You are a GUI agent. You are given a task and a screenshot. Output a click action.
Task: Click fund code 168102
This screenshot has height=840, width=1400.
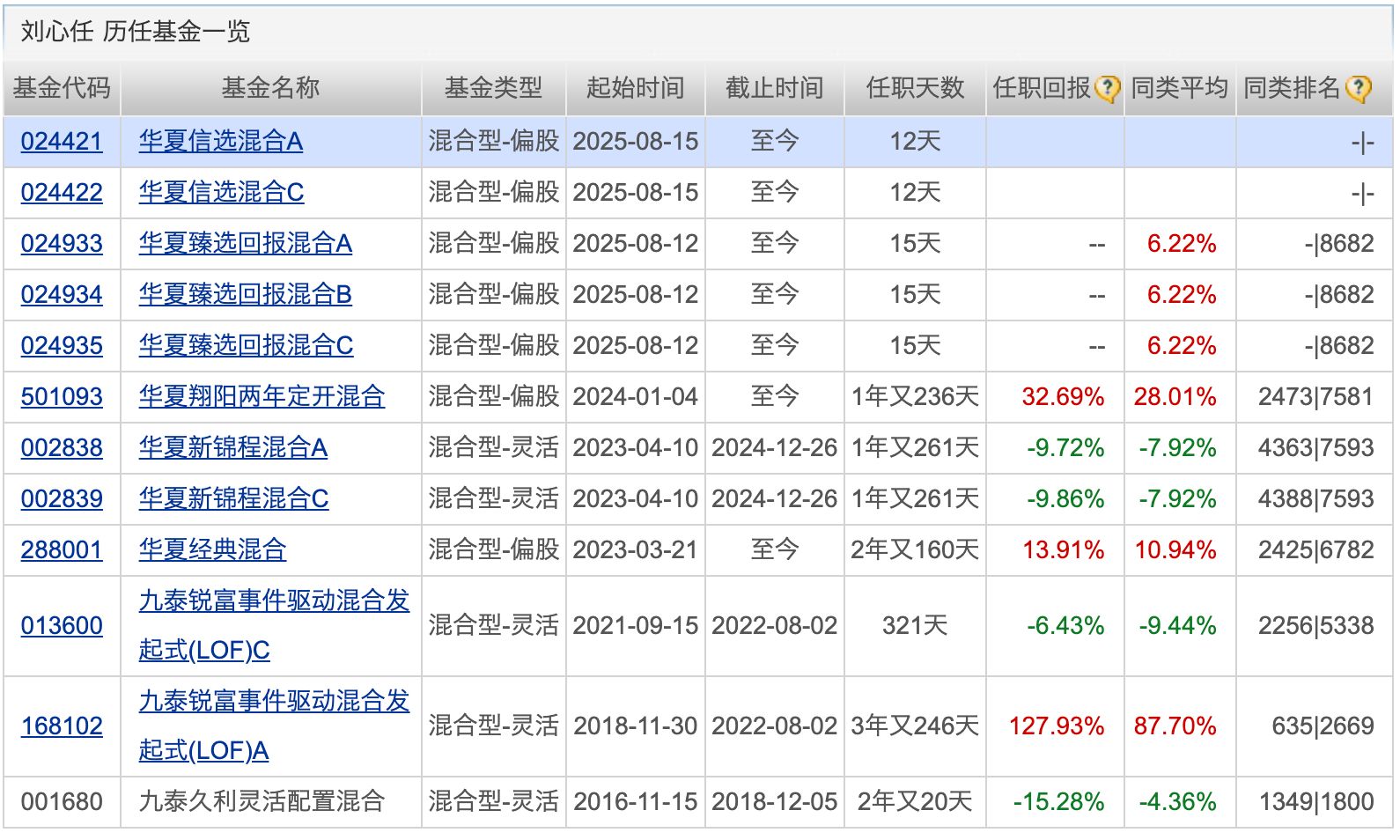62,726
